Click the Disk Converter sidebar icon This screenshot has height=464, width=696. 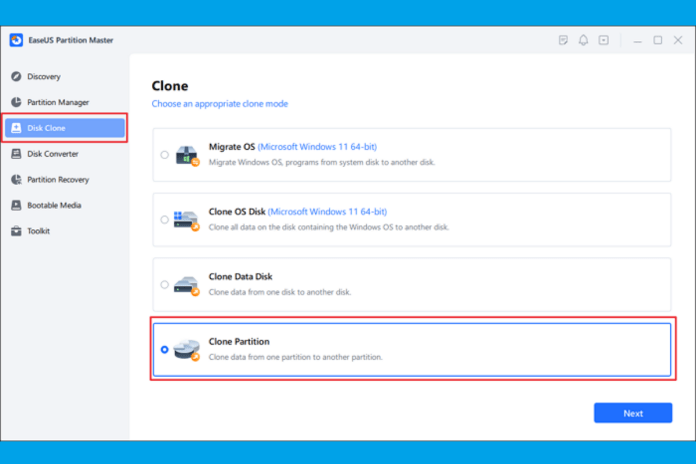click(17, 154)
